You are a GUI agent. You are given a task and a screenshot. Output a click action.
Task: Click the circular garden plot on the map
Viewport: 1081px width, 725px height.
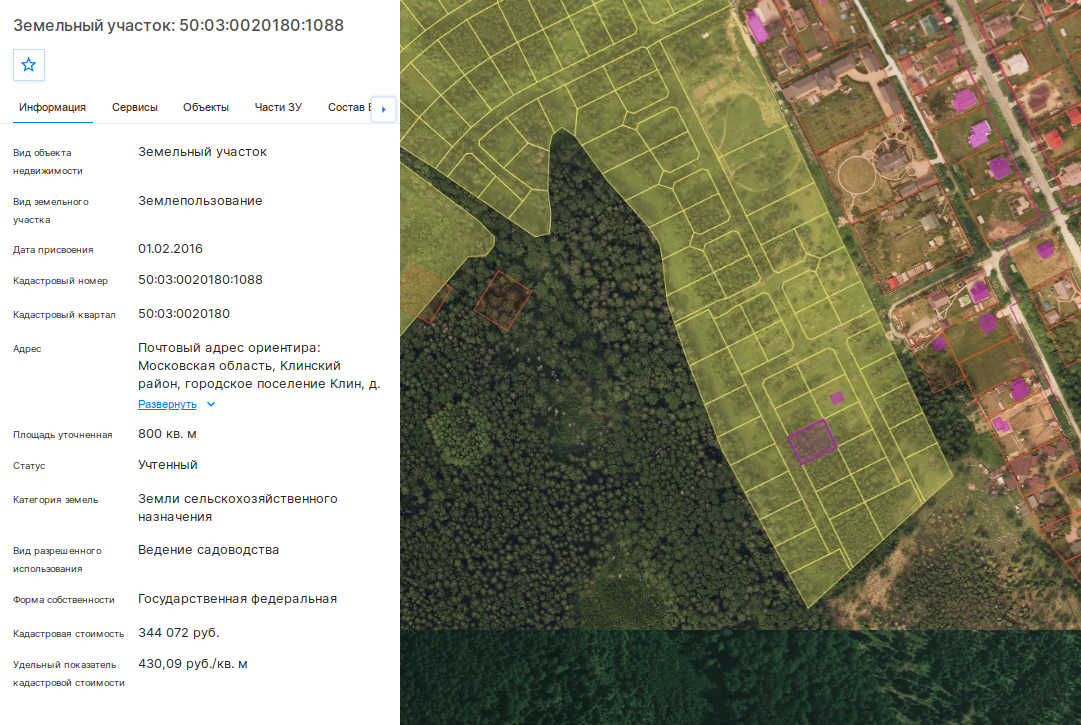(x=856, y=175)
